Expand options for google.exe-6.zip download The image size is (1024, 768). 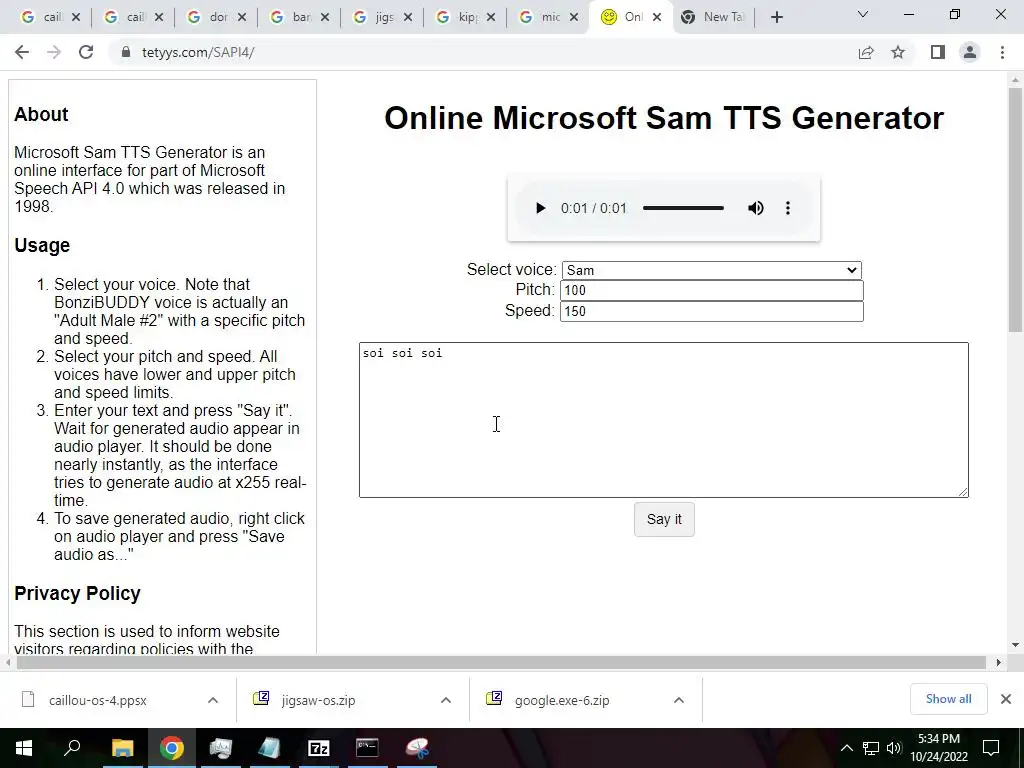coord(679,701)
